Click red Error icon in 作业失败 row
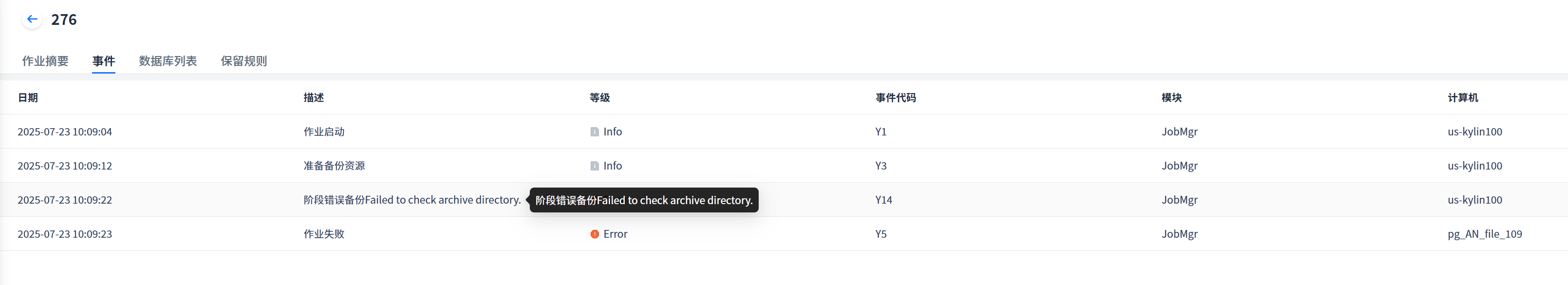The image size is (1568, 285). point(595,234)
